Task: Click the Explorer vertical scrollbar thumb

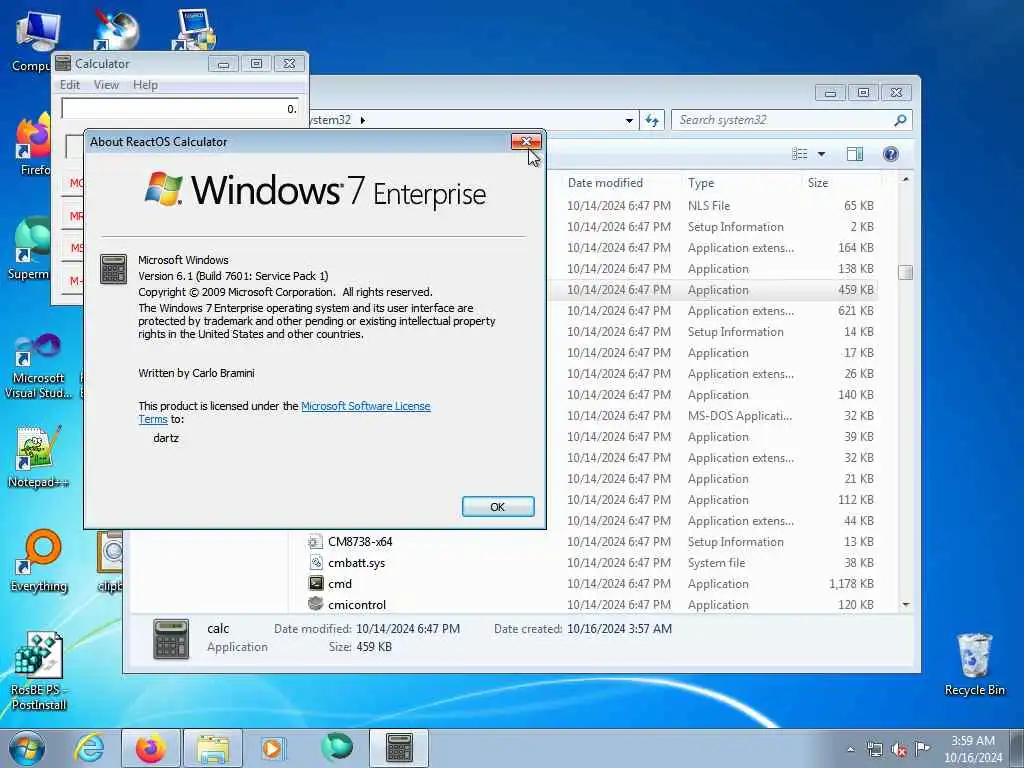Action: (905, 272)
